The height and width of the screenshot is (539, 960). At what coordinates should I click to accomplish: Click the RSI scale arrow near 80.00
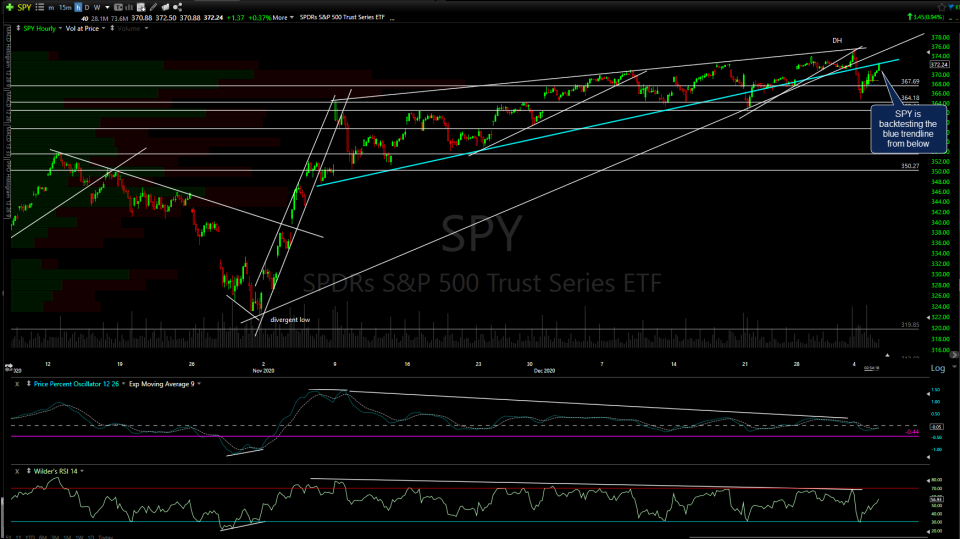928,481
